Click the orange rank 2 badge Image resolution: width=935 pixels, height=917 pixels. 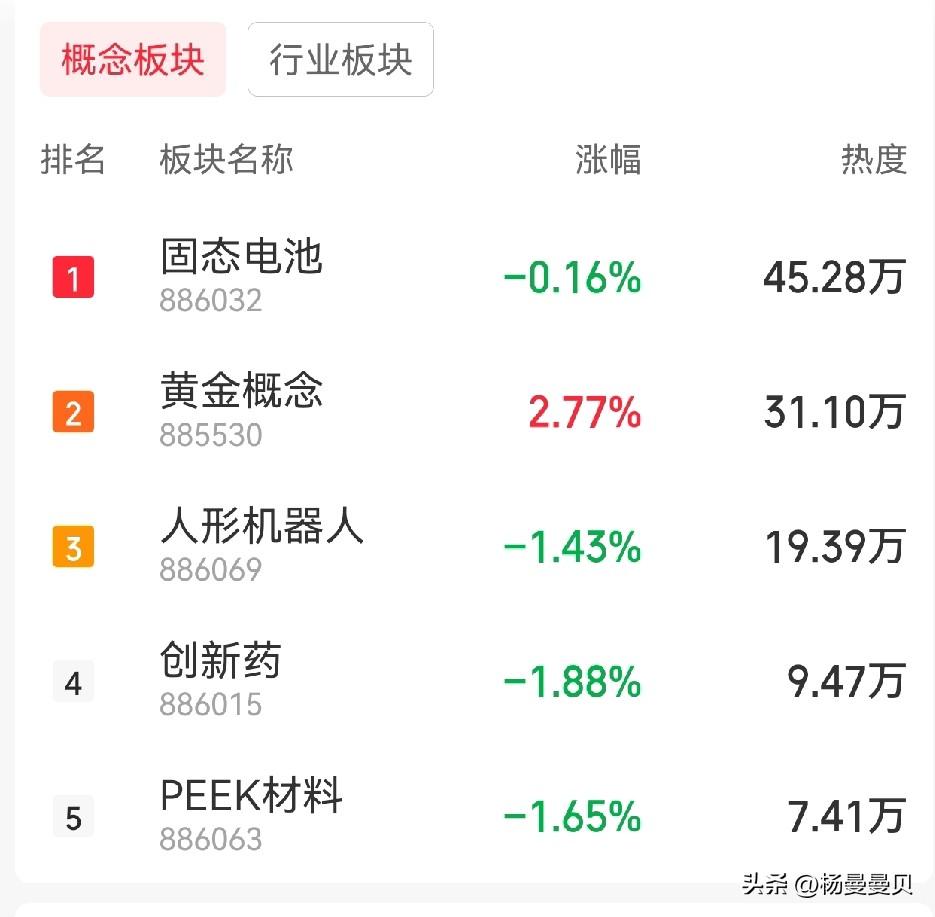pyautogui.click(x=73, y=412)
